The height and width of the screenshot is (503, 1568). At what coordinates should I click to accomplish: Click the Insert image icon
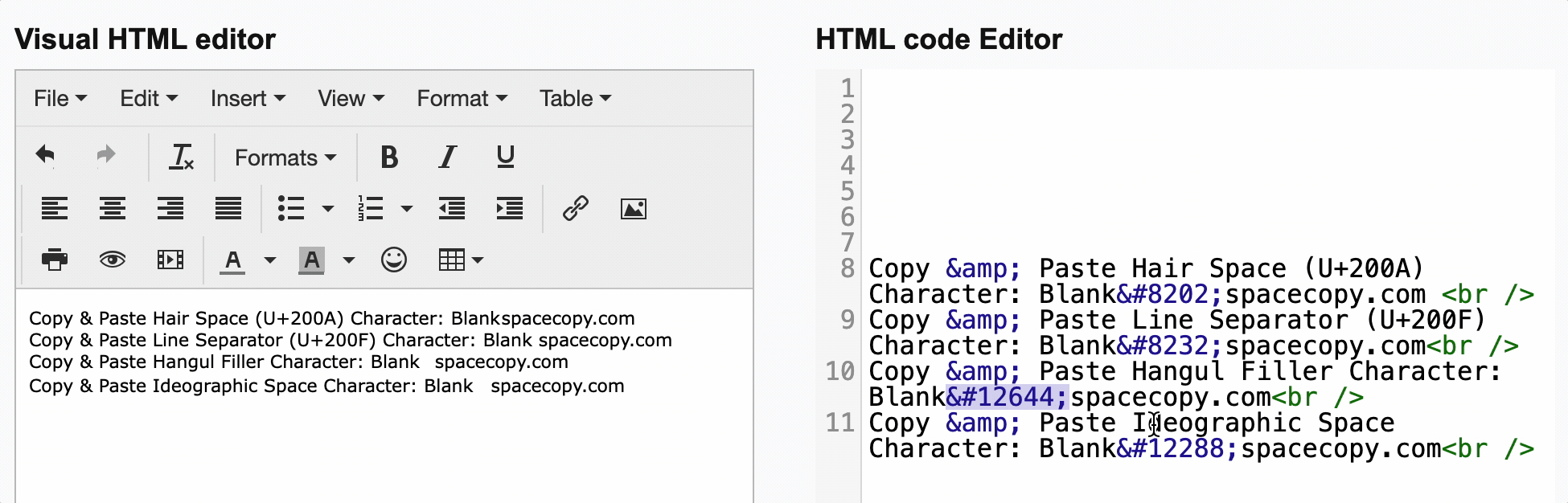[x=634, y=209]
